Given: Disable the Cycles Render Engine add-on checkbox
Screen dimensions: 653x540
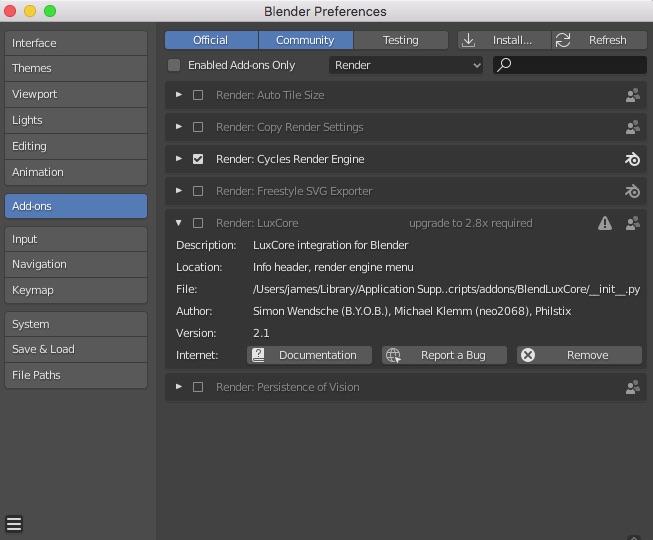Looking at the screenshot, I should click(x=198, y=160).
